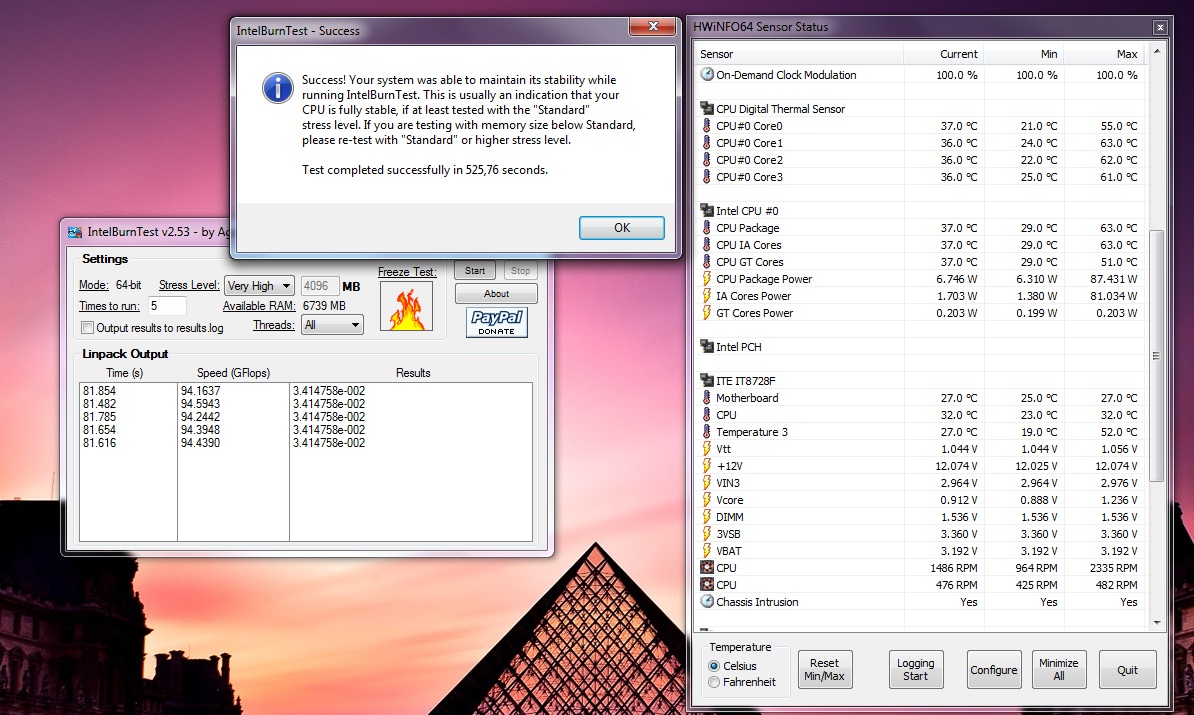Click the Intel PCH chip icon
This screenshot has width=1194, height=715.
coord(707,346)
